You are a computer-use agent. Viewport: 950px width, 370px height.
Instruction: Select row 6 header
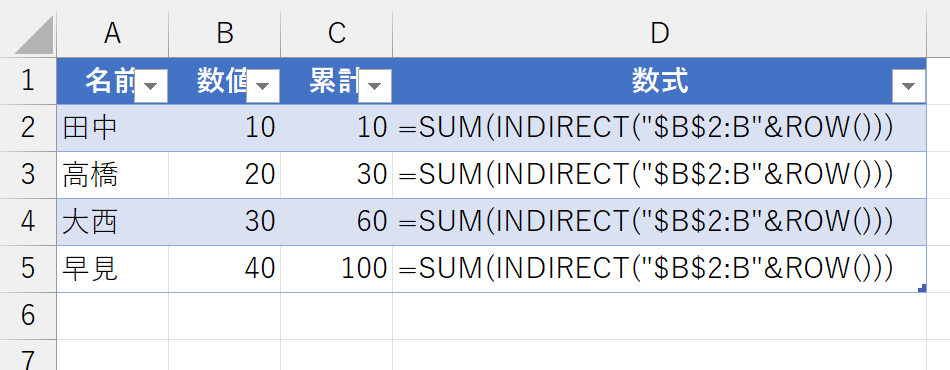point(28,315)
